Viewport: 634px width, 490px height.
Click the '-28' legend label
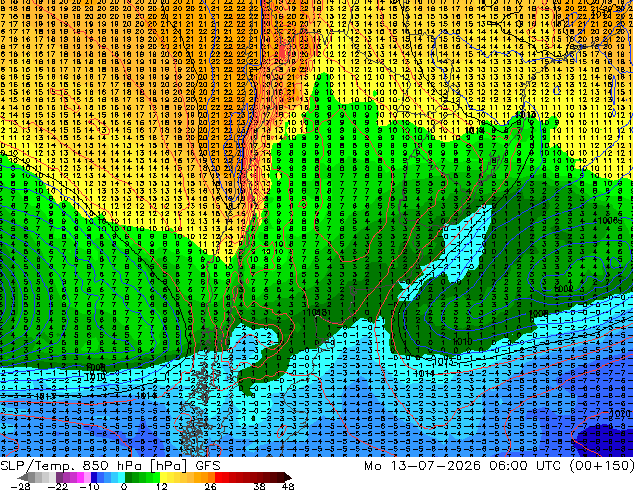tap(20, 486)
